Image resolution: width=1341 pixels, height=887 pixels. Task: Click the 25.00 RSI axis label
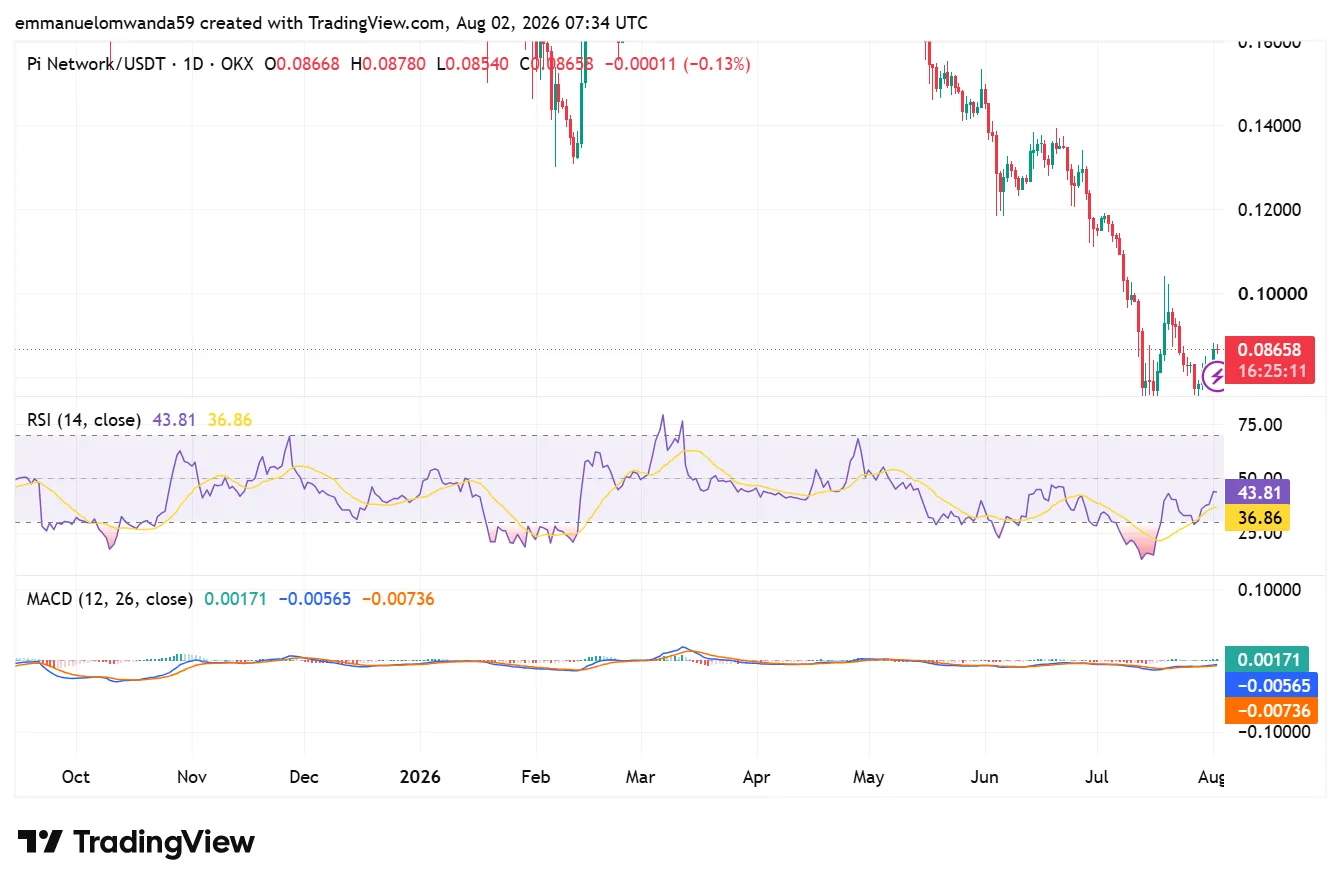1260,533
